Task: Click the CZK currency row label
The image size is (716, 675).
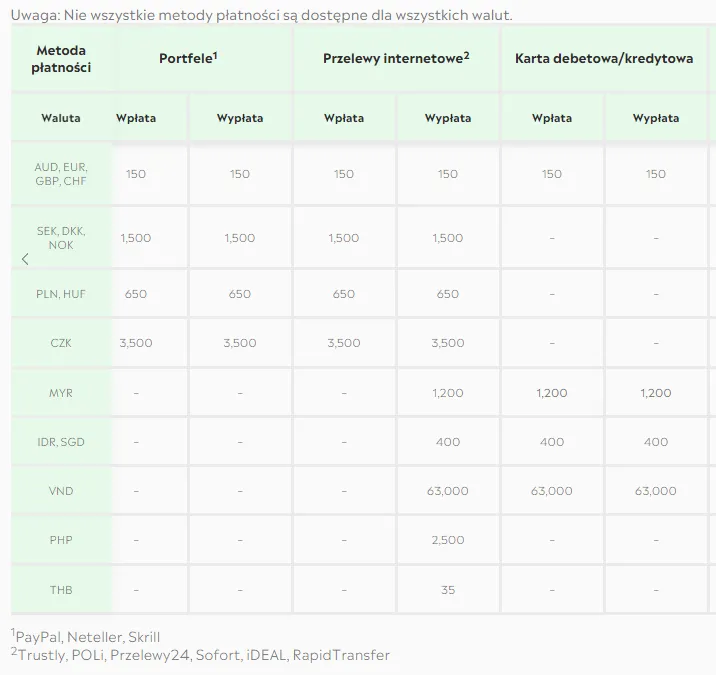Action: [61, 343]
